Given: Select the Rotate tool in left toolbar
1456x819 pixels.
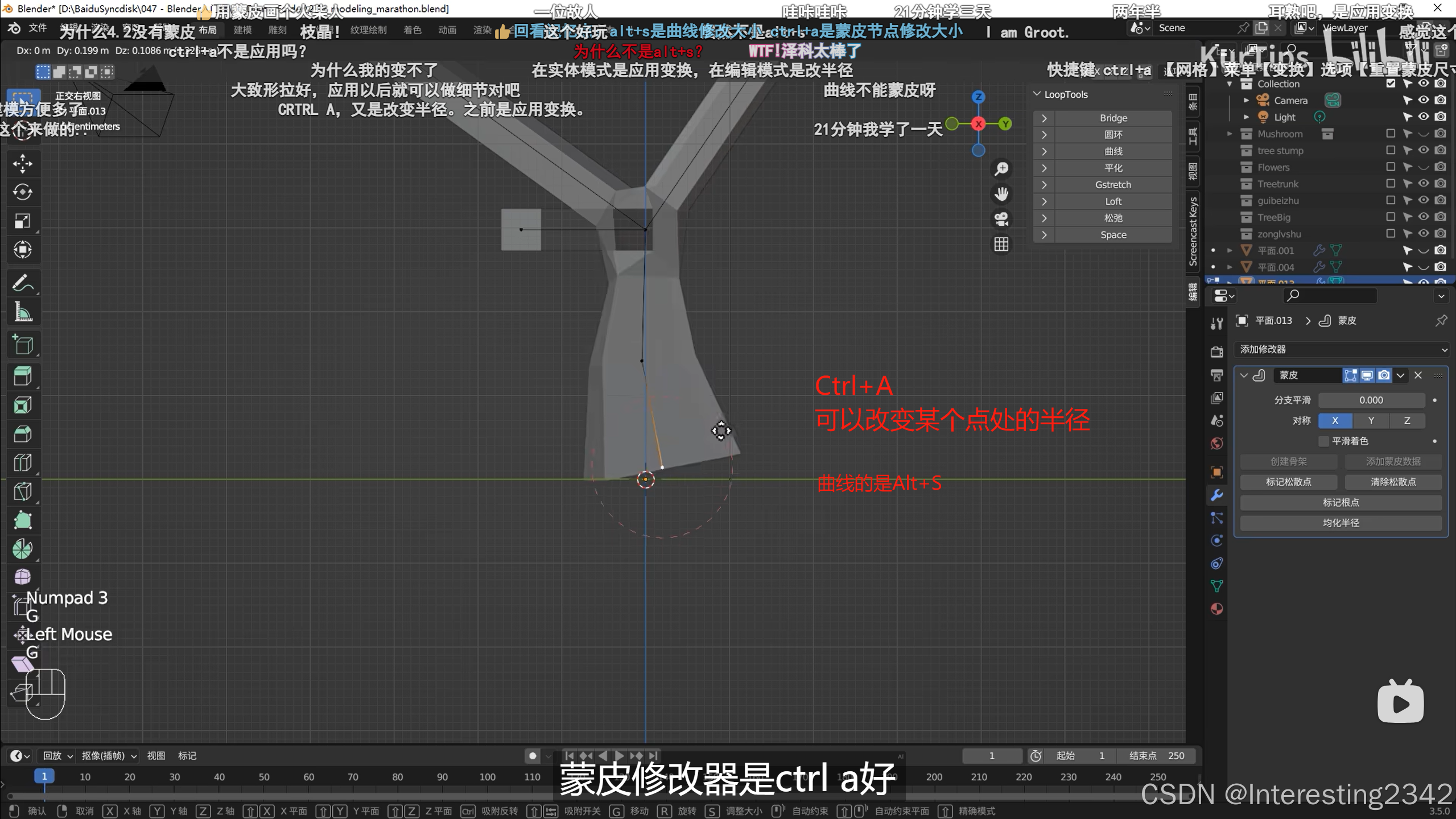Looking at the screenshot, I should [x=23, y=192].
